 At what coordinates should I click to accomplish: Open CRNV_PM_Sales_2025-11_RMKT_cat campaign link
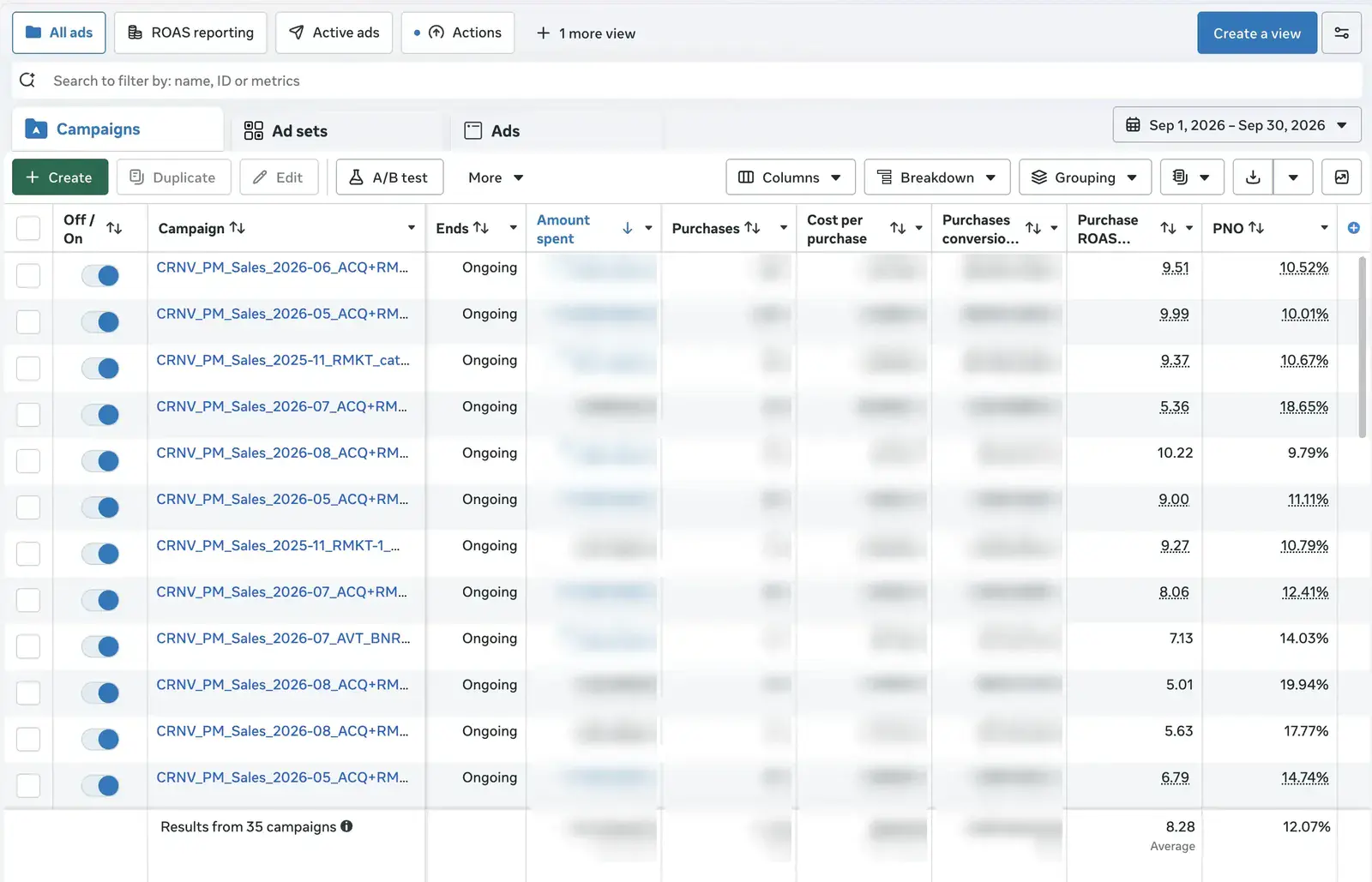(x=283, y=360)
